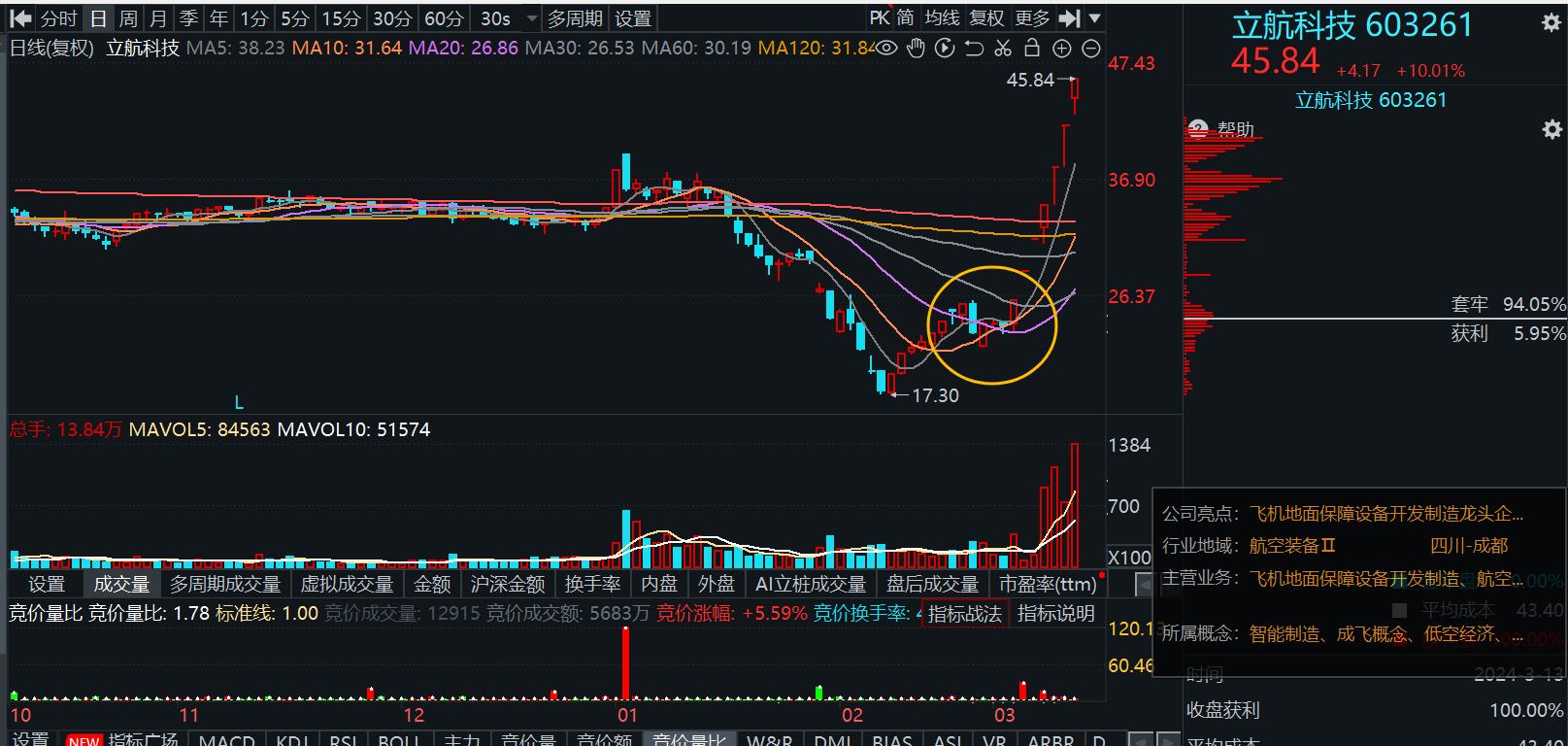Start chart replay with play-circle icon
1568x746 pixels.
click(x=945, y=48)
